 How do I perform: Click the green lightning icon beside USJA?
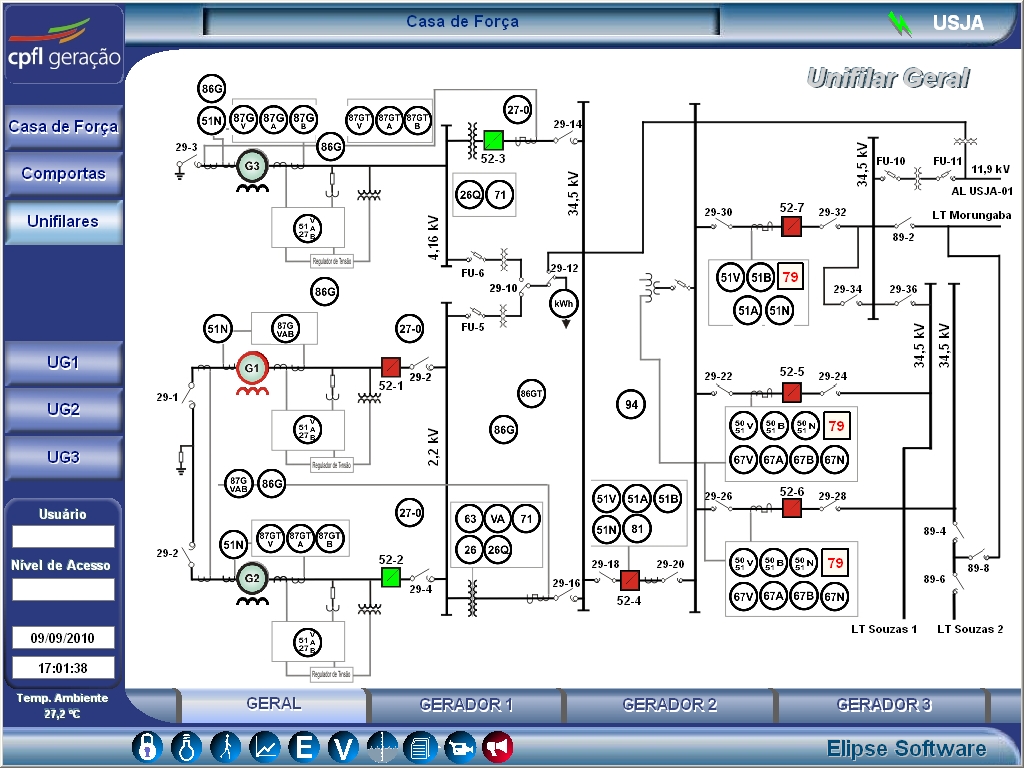click(x=900, y=24)
